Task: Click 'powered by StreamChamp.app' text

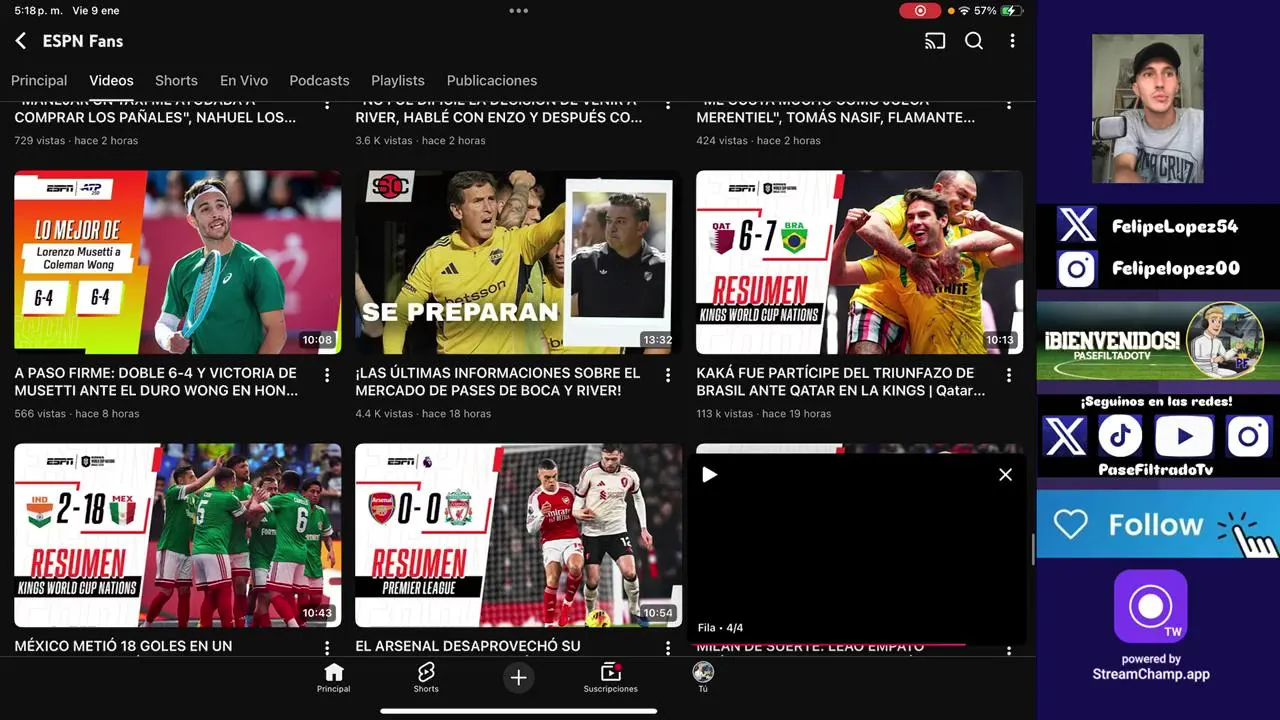Action: pos(1151,667)
